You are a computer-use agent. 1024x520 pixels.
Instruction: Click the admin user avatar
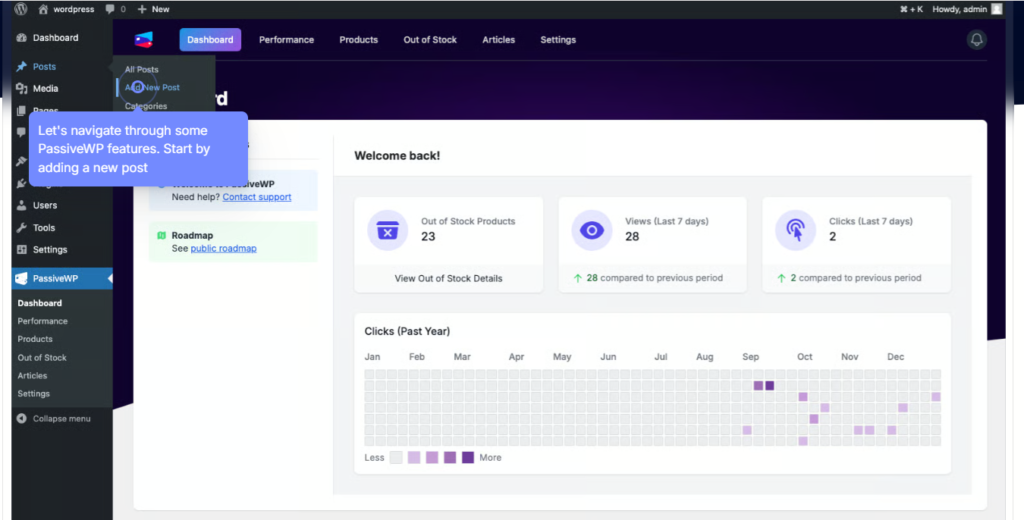pos(996,9)
